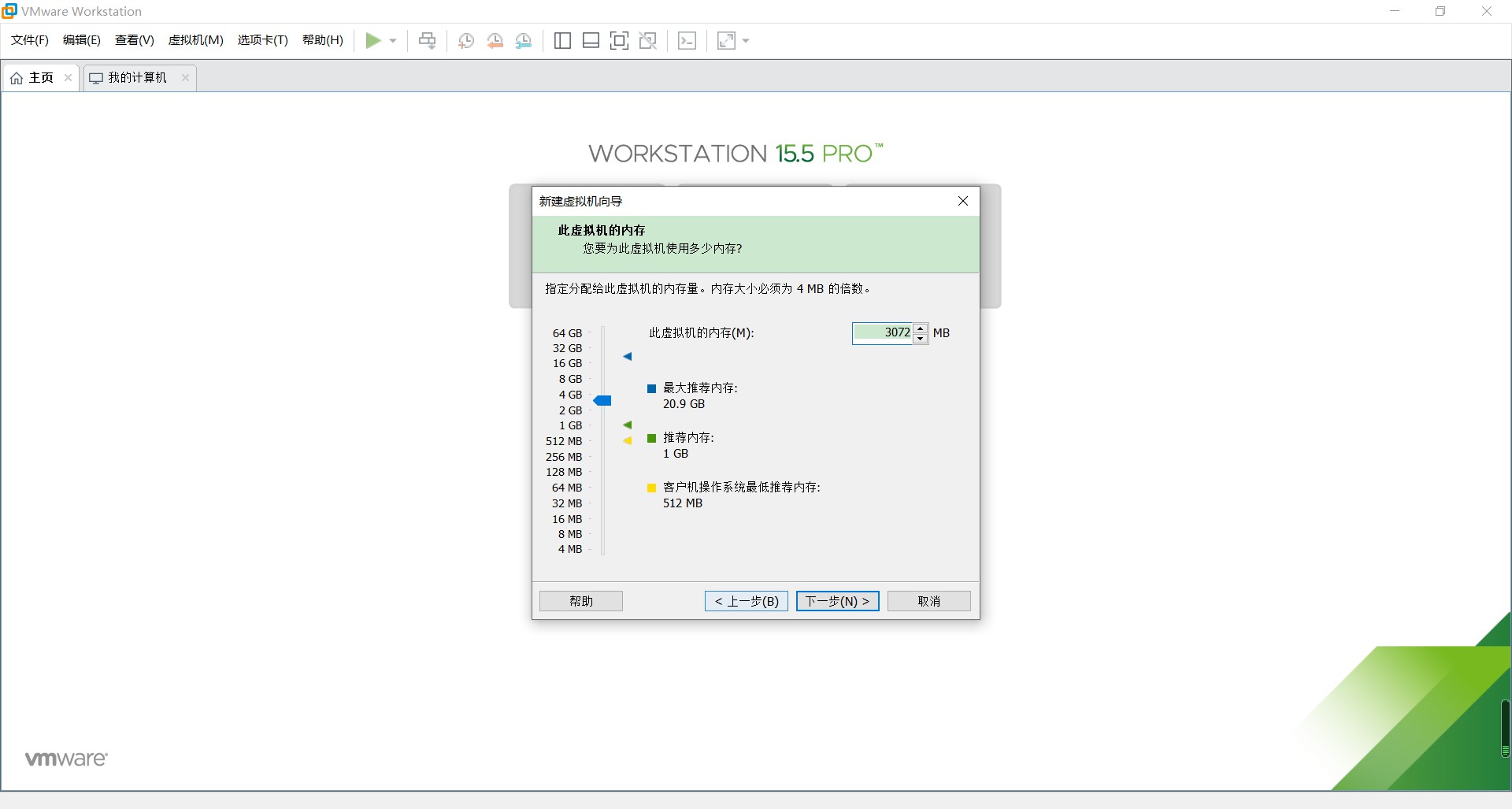Click the 8 GB label on the memory scale
Viewport: 1512px width, 809px height.
570,379
